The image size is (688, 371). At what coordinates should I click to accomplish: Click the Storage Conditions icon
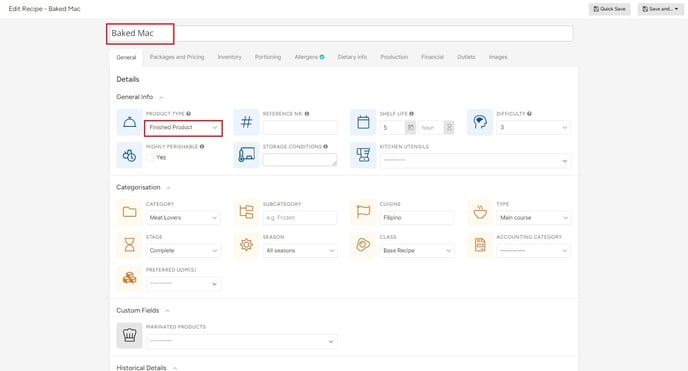pos(247,155)
